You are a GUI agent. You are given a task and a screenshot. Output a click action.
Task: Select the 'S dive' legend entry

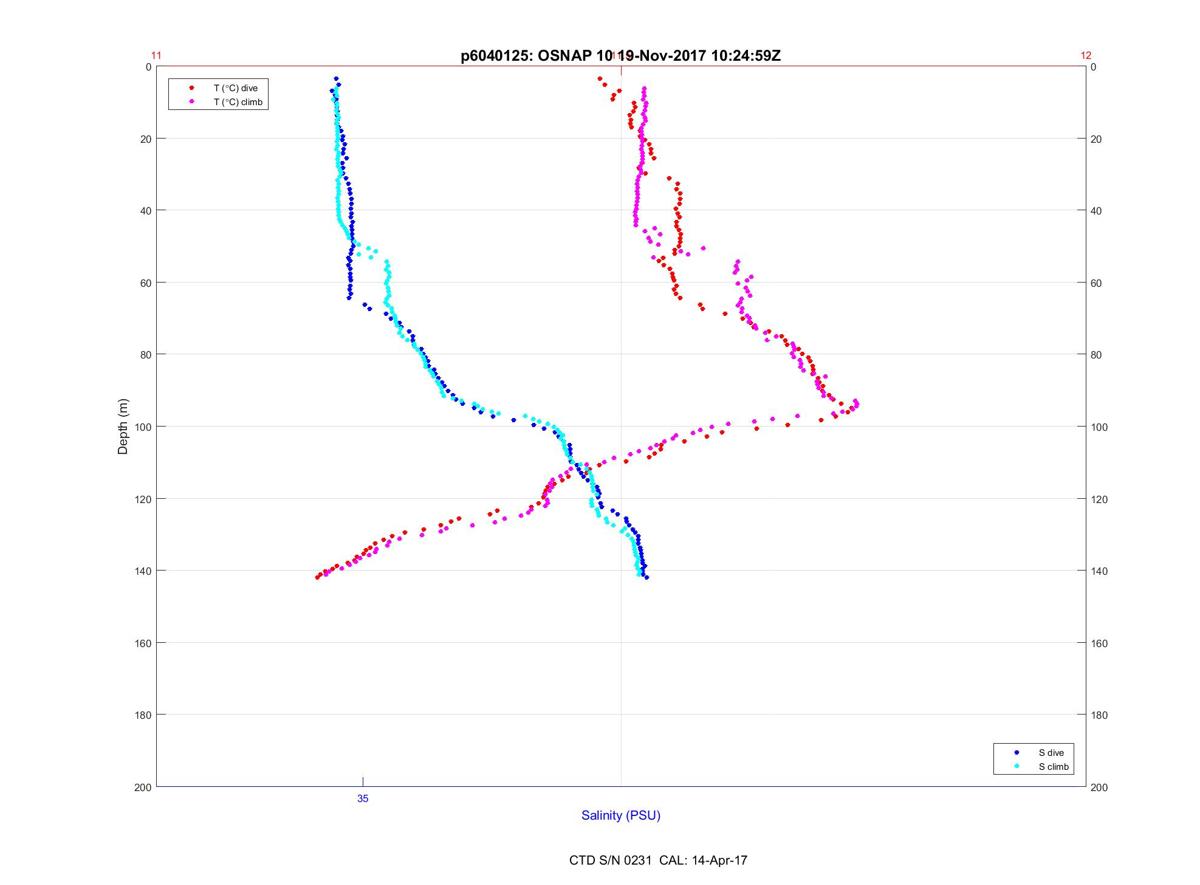[1052, 752]
